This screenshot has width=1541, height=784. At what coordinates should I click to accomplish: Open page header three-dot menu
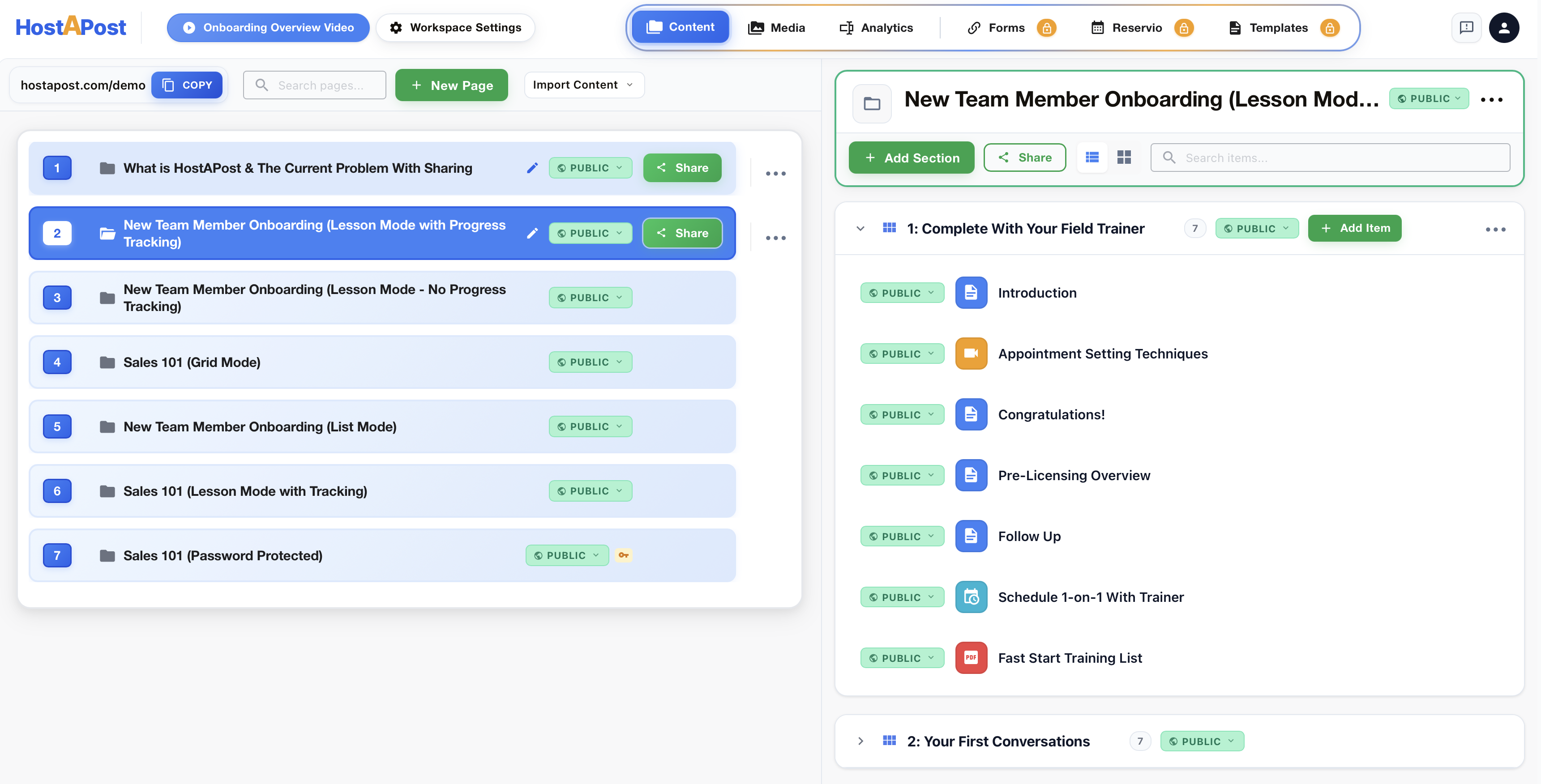click(x=1491, y=100)
